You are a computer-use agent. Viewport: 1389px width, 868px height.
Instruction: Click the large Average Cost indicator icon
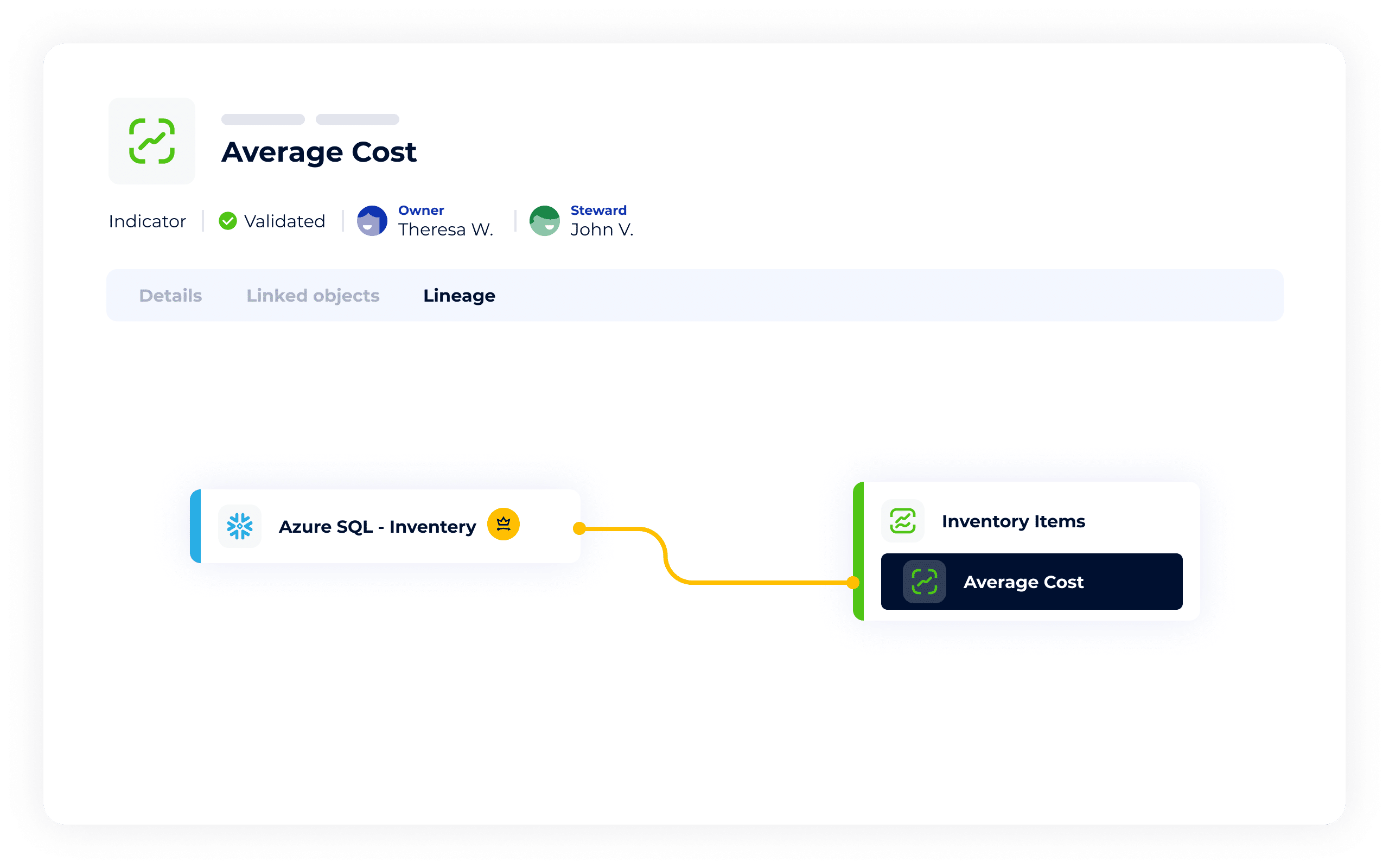pyautogui.click(x=151, y=141)
